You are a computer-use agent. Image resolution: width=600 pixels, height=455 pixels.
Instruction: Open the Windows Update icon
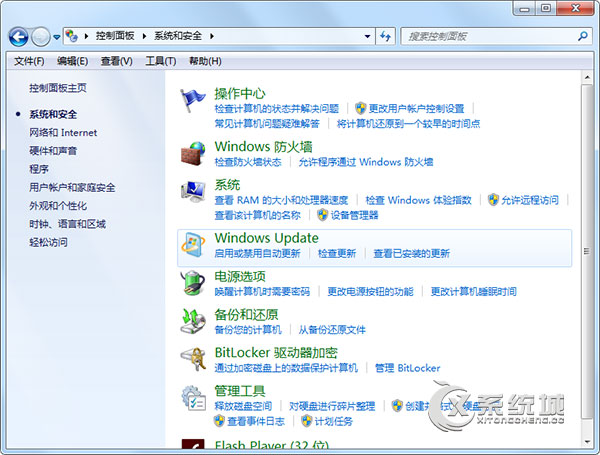(193, 245)
